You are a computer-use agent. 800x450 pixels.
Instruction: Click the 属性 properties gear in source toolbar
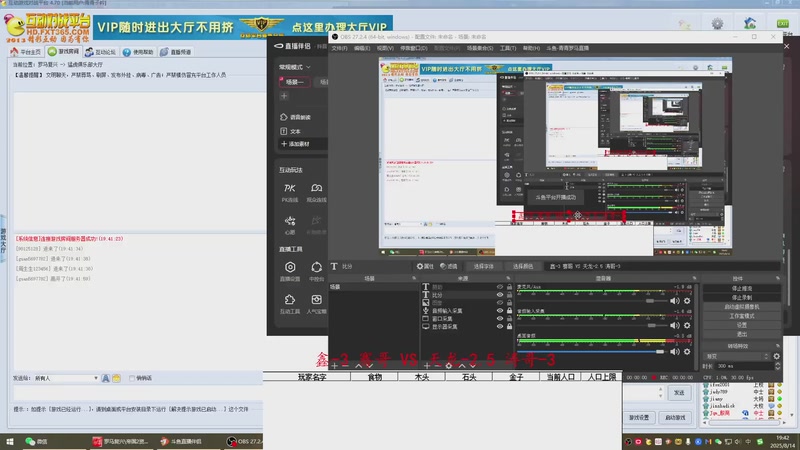pyautogui.click(x=425, y=266)
